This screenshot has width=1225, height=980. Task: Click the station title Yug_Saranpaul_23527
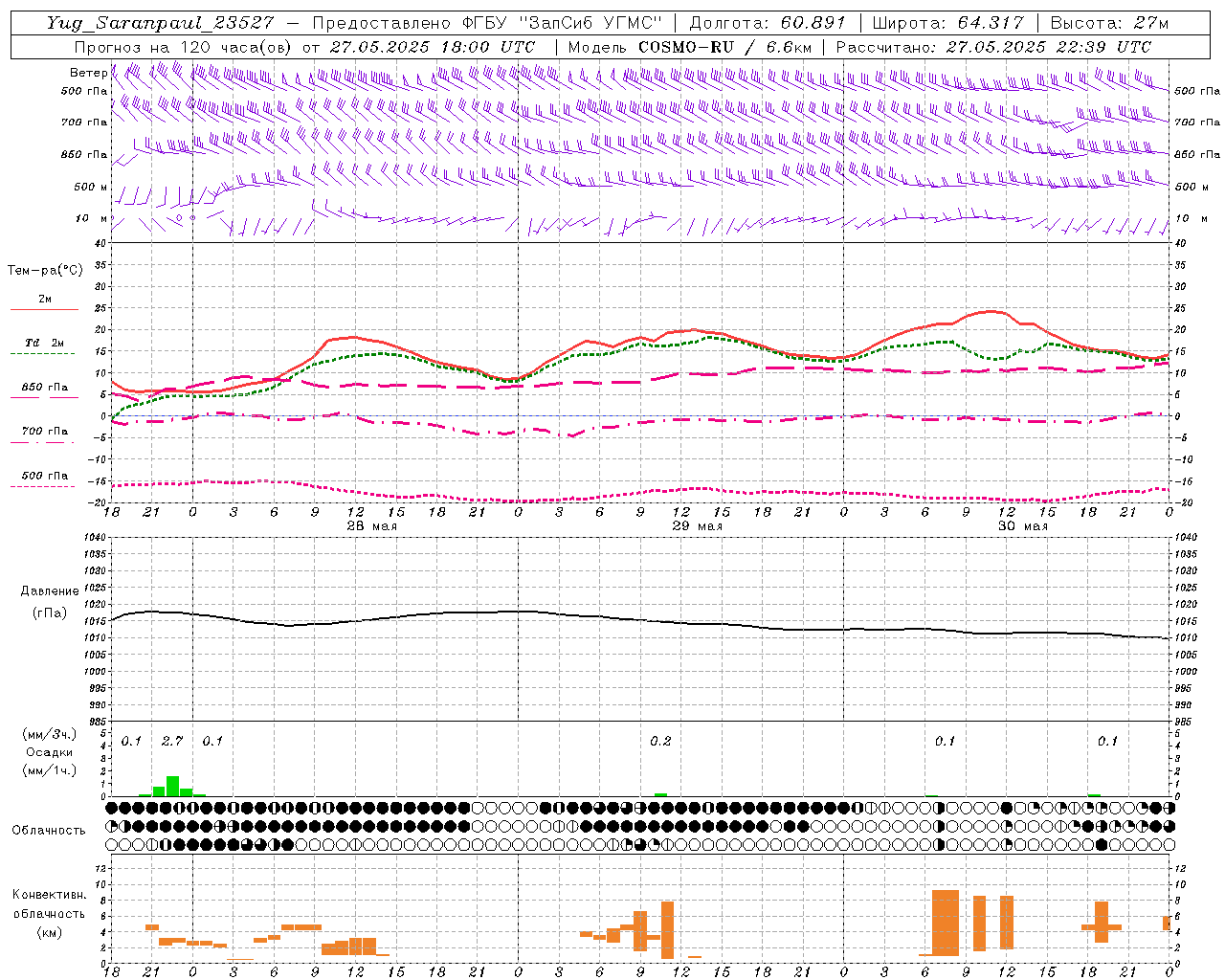coord(160,23)
